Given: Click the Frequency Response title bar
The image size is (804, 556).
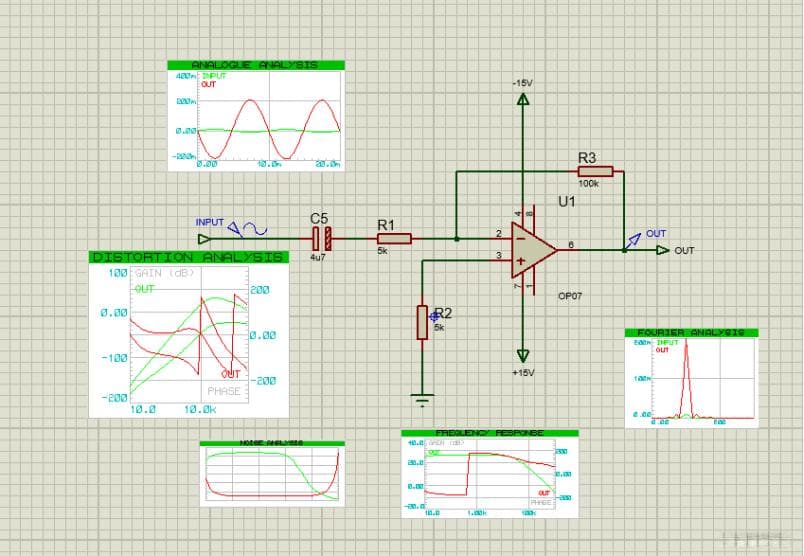Looking at the screenshot, I should pyautogui.click(x=490, y=433).
